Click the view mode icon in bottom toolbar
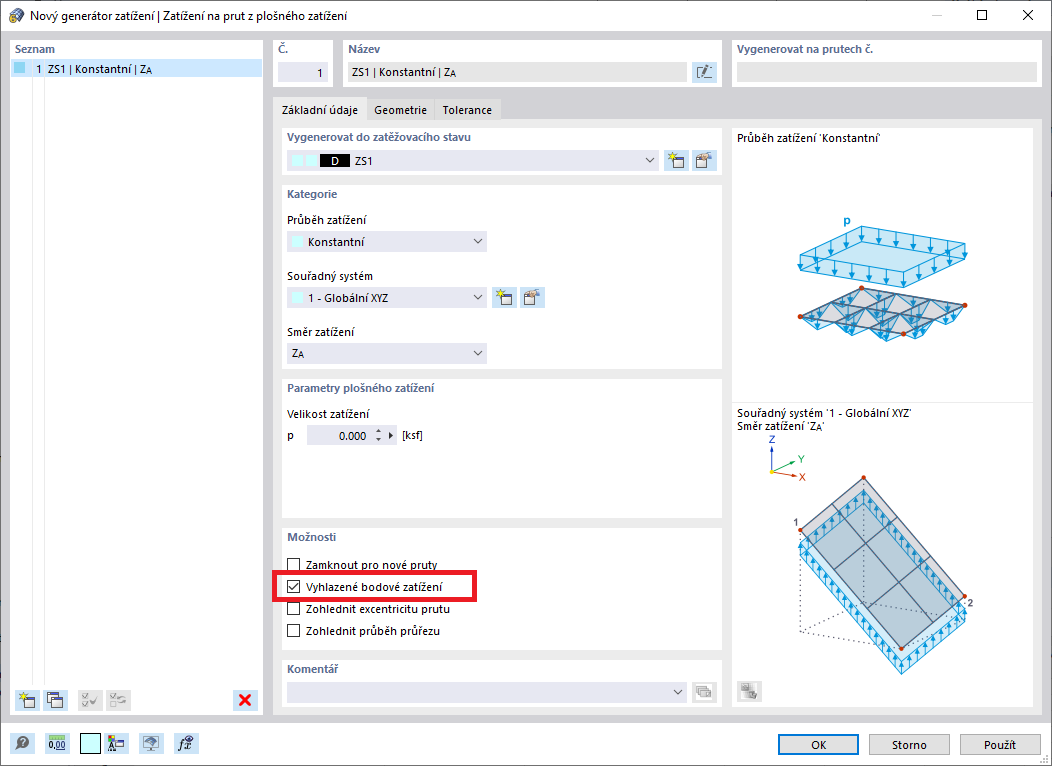Image resolution: width=1052 pixels, height=766 pixels. (152, 743)
